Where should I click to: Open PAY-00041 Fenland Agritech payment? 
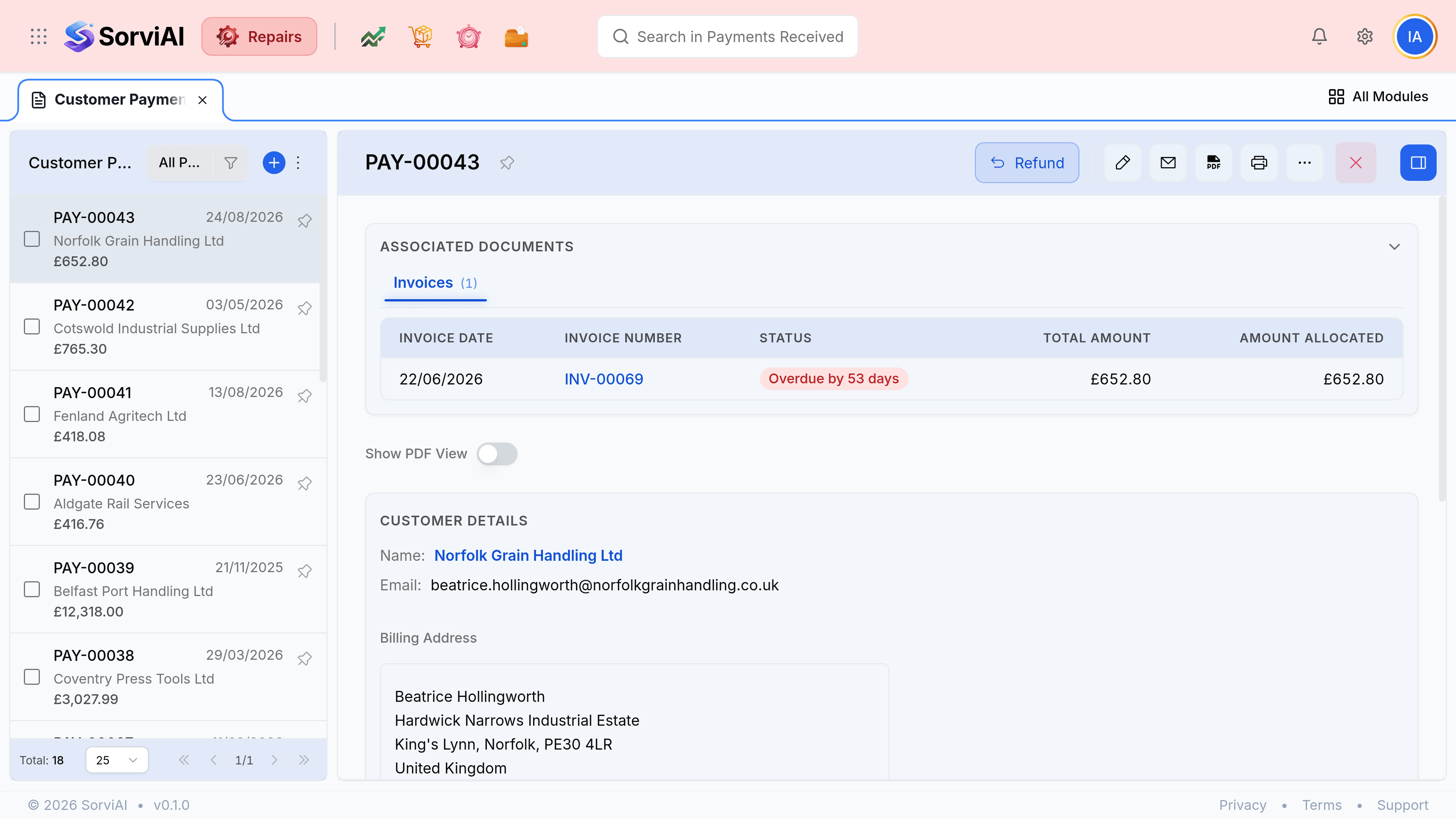(x=168, y=414)
